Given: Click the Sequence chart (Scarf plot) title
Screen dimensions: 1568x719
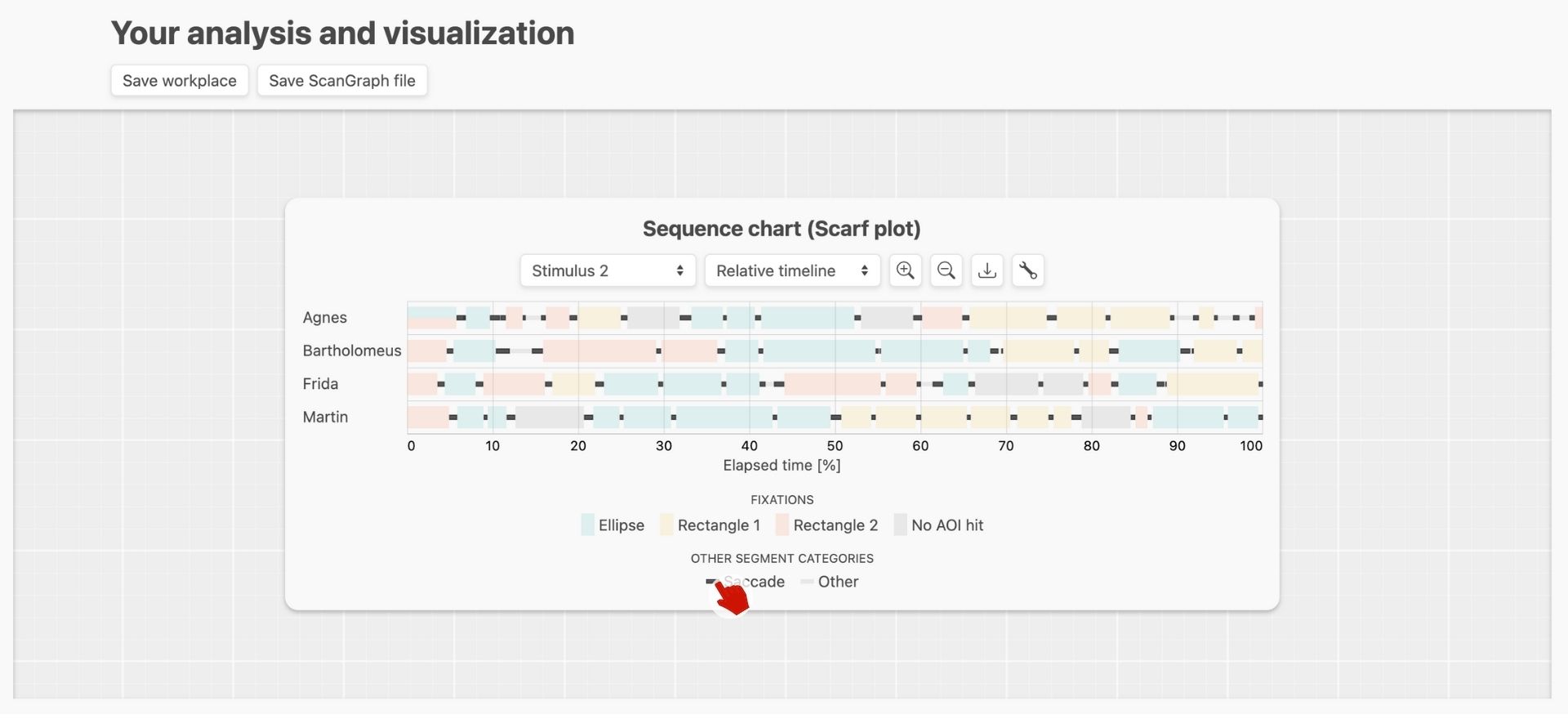Looking at the screenshot, I should click(x=782, y=229).
